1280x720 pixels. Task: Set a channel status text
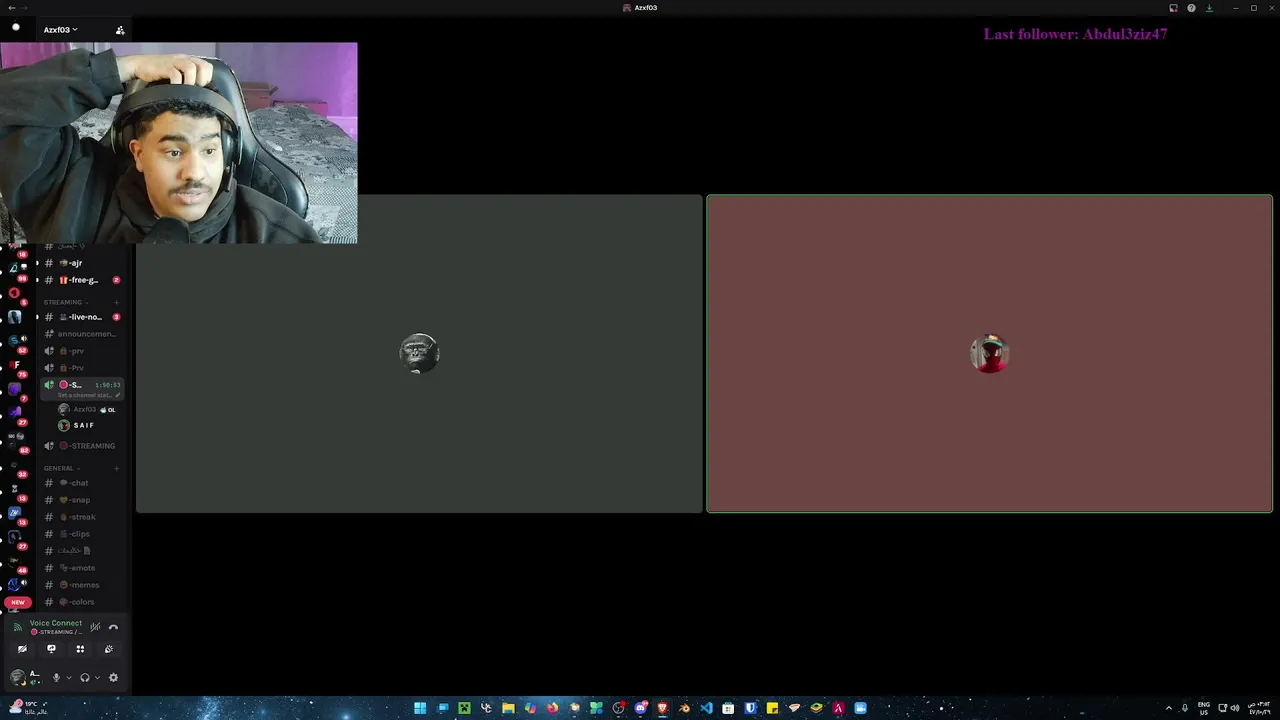coord(88,395)
